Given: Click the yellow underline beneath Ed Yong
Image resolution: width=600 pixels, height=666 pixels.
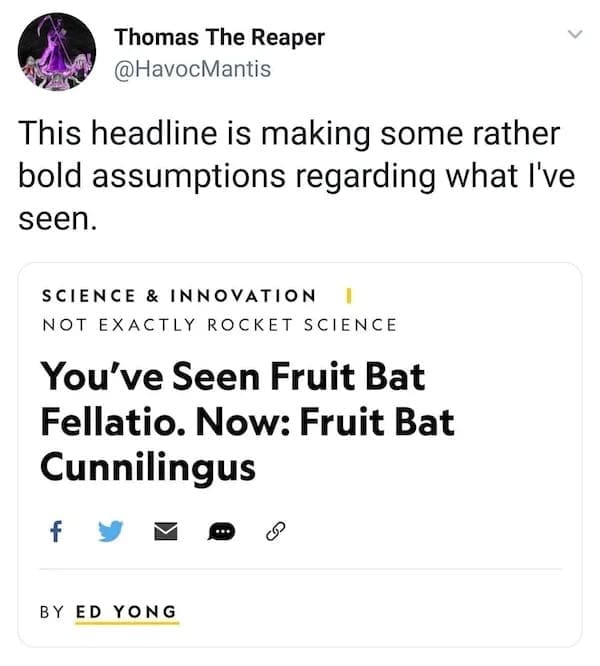Looking at the screenshot, I should coord(126,625).
